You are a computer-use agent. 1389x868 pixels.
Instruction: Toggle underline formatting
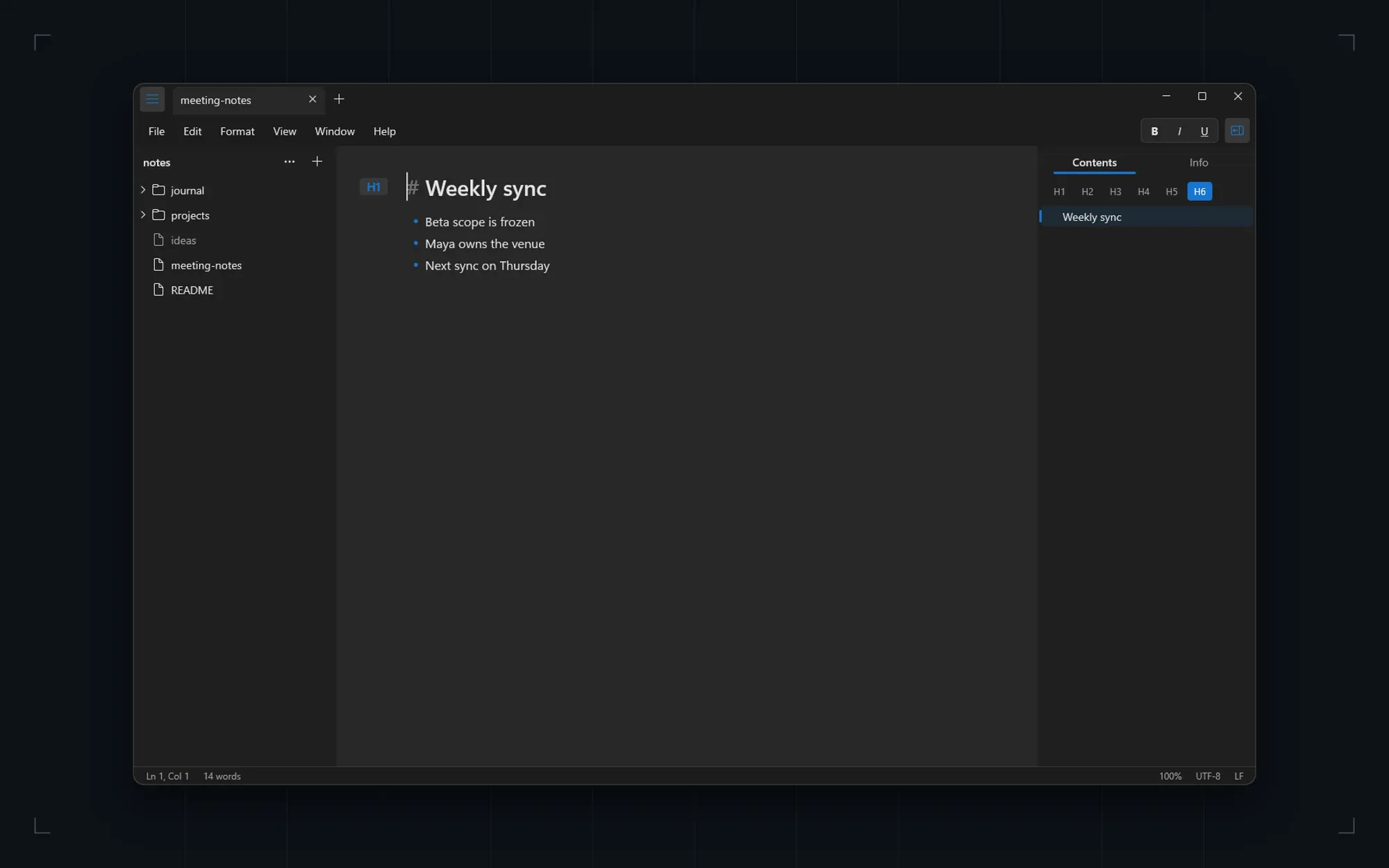1204,131
